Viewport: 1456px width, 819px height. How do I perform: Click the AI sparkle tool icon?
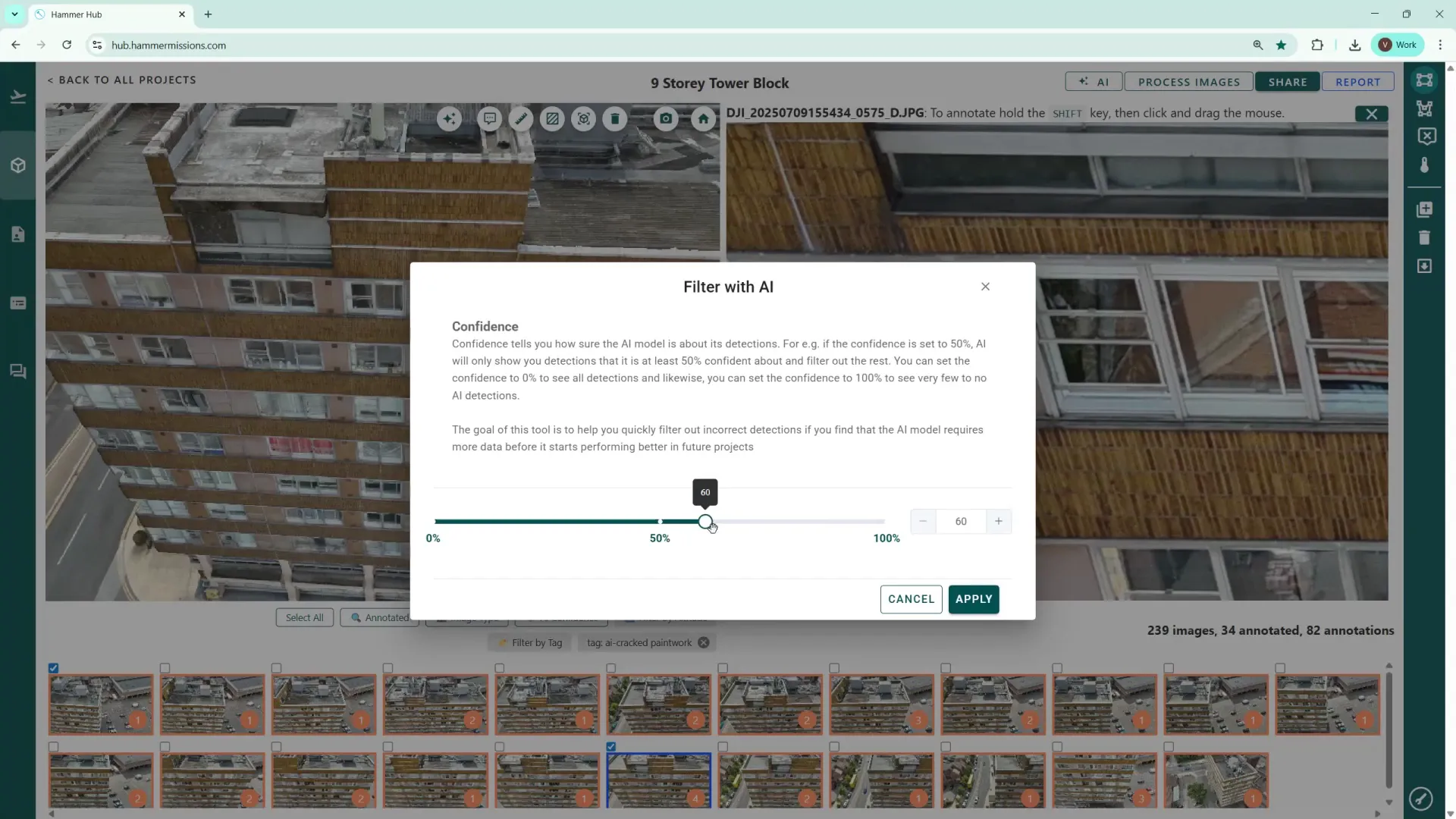coord(449,119)
